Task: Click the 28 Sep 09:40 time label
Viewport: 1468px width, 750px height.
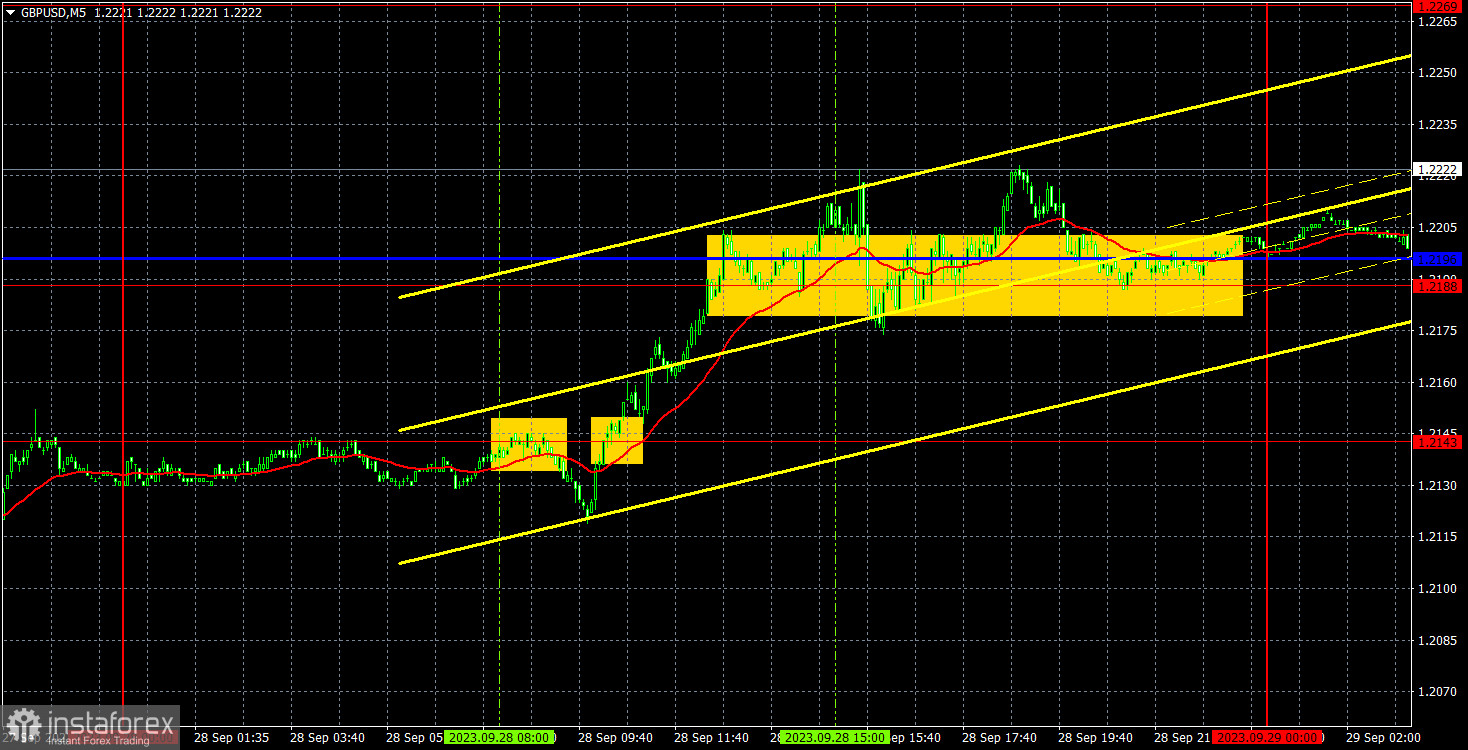Action: (x=615, y=737)
